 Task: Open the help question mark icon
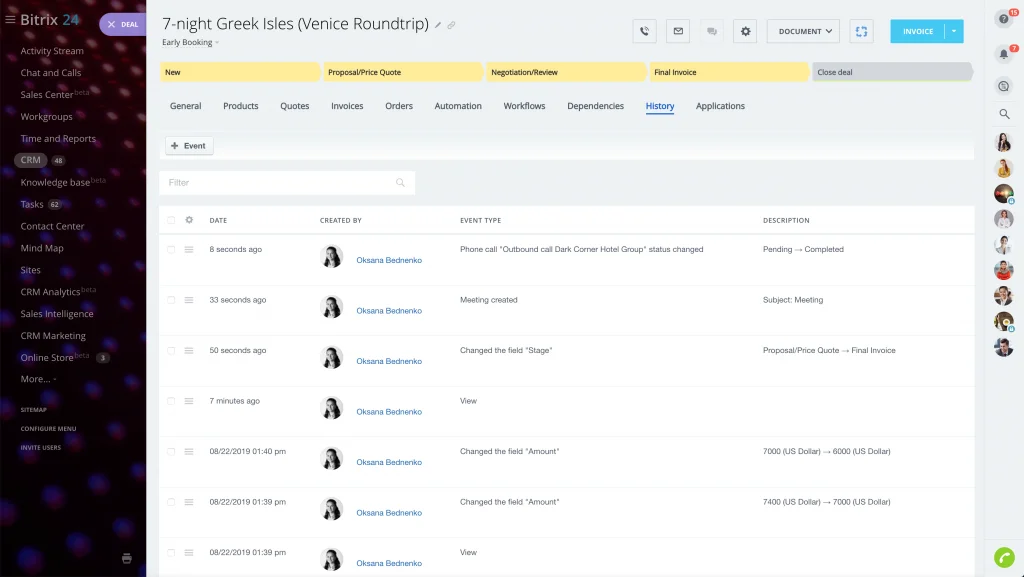1004,18
